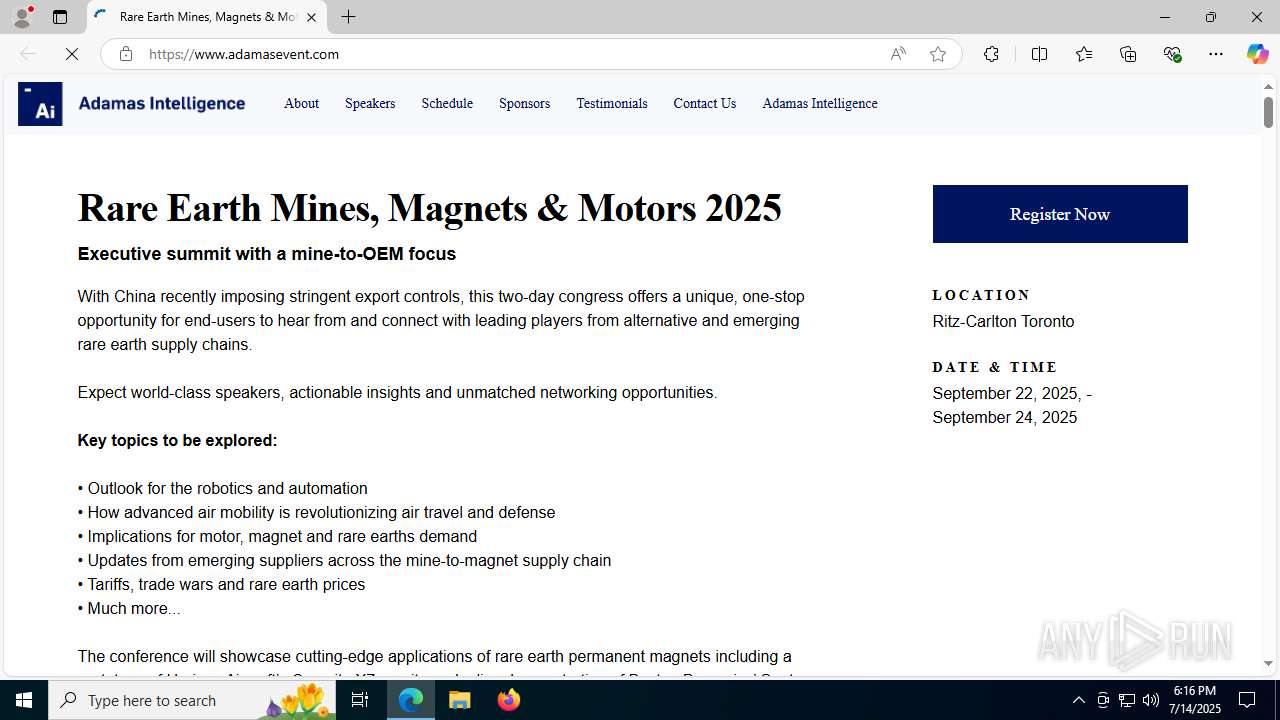
Task: Open the Copilot icon
Action: point(1257,54)
